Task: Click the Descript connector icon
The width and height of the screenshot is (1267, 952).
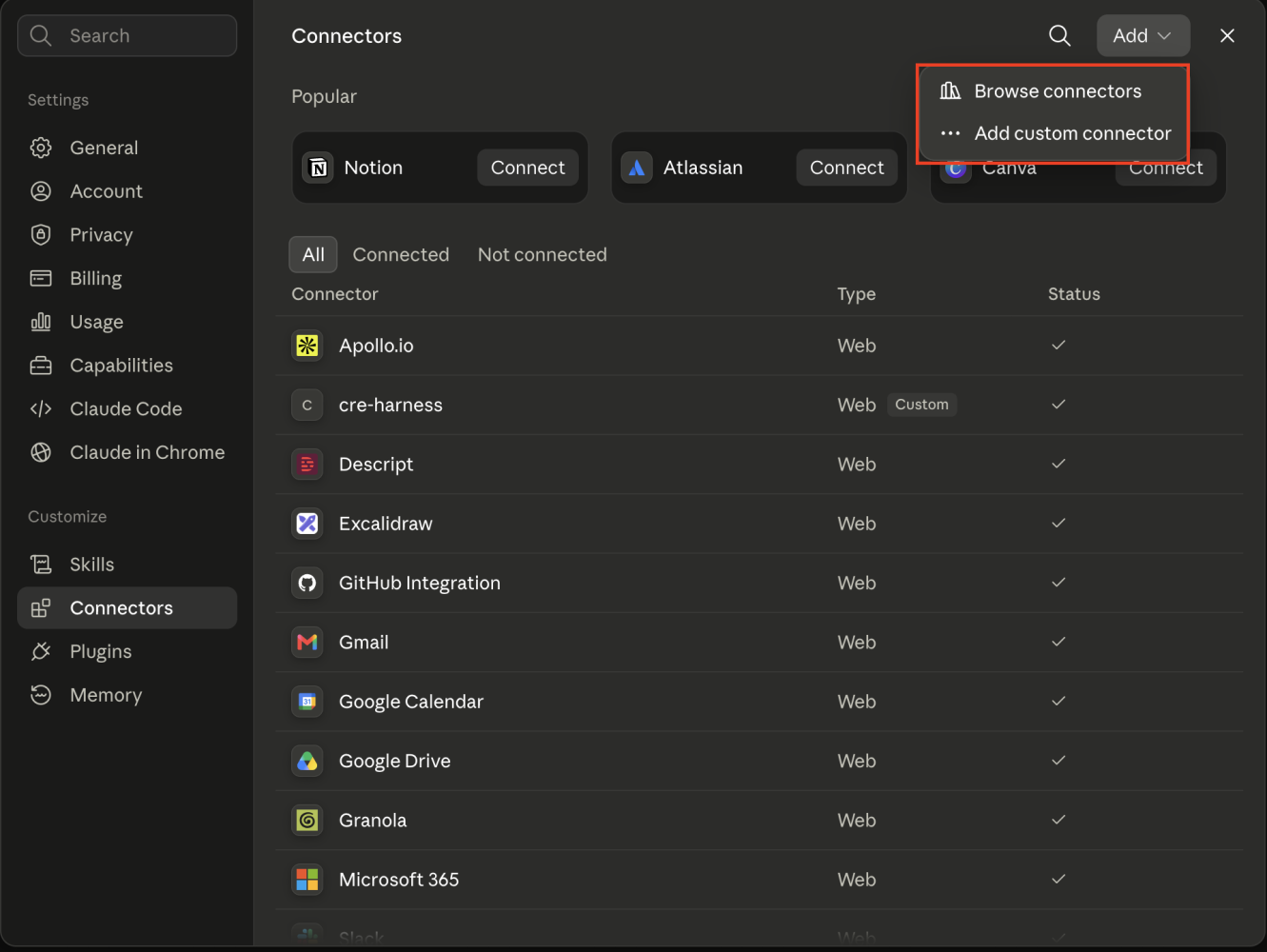Action: tap(307, 465)
